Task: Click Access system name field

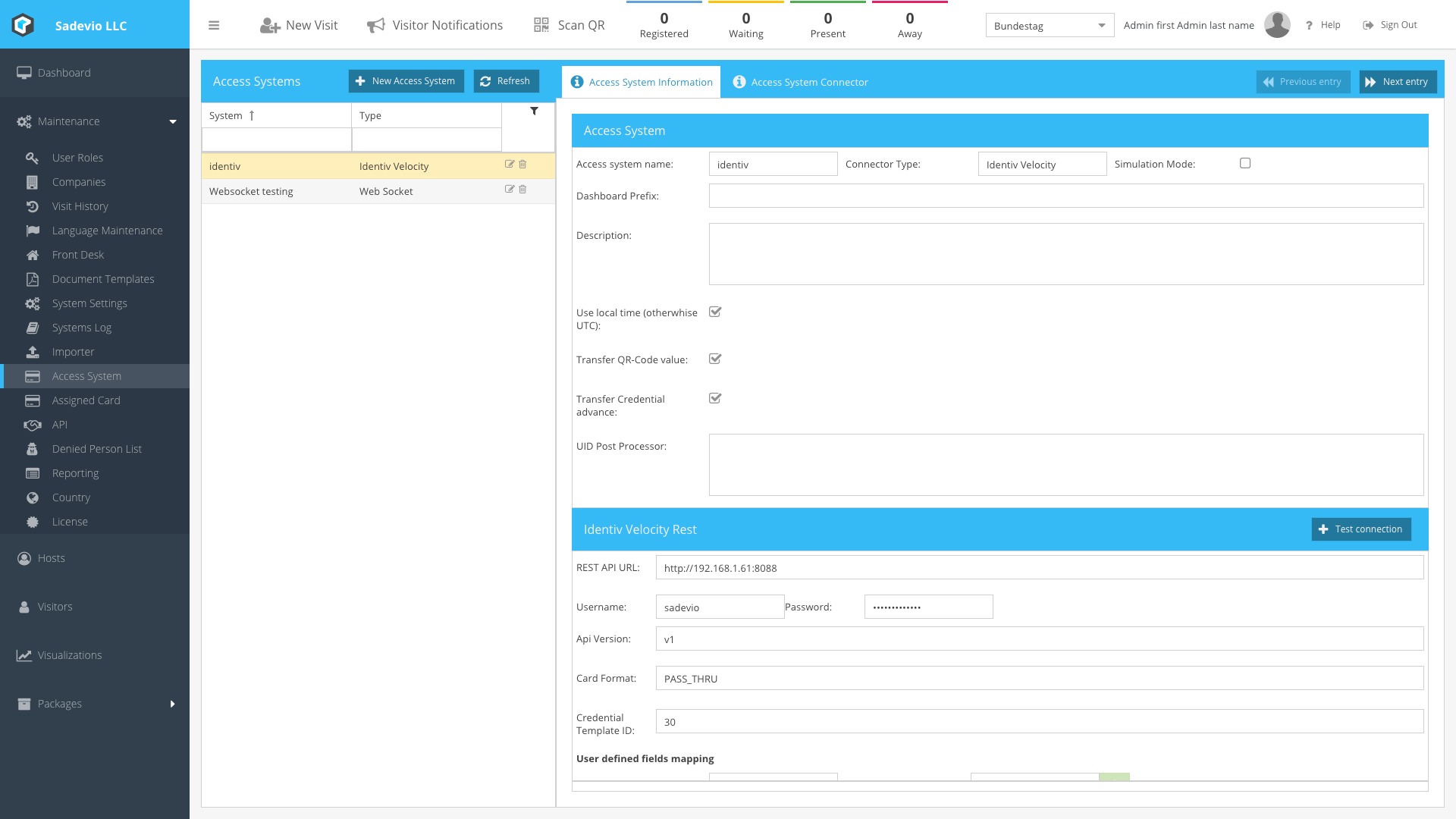Action: coord(773,164)
